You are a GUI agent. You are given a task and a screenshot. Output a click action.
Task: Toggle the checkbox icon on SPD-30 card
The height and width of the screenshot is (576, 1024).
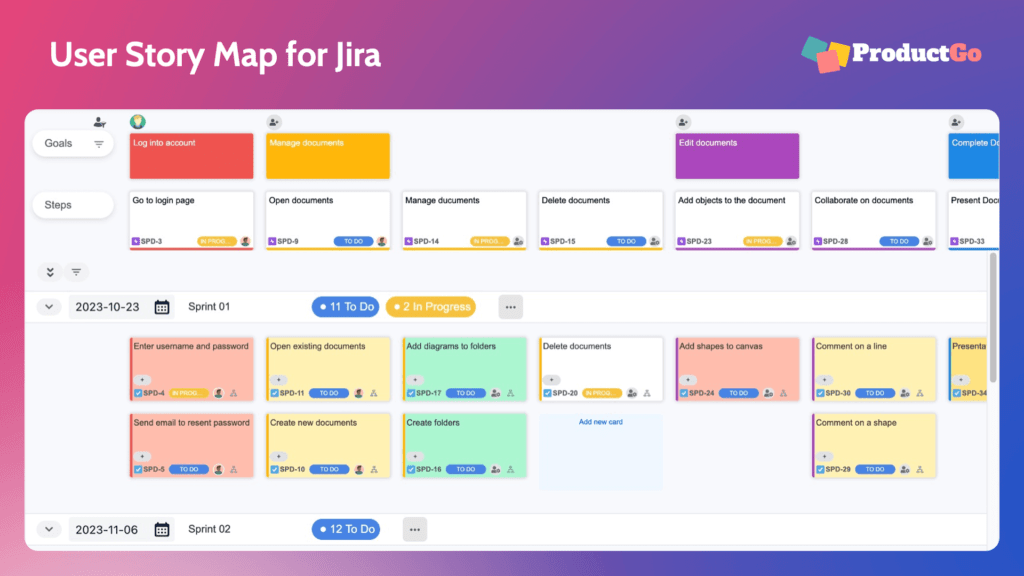[x=820, y=393]
